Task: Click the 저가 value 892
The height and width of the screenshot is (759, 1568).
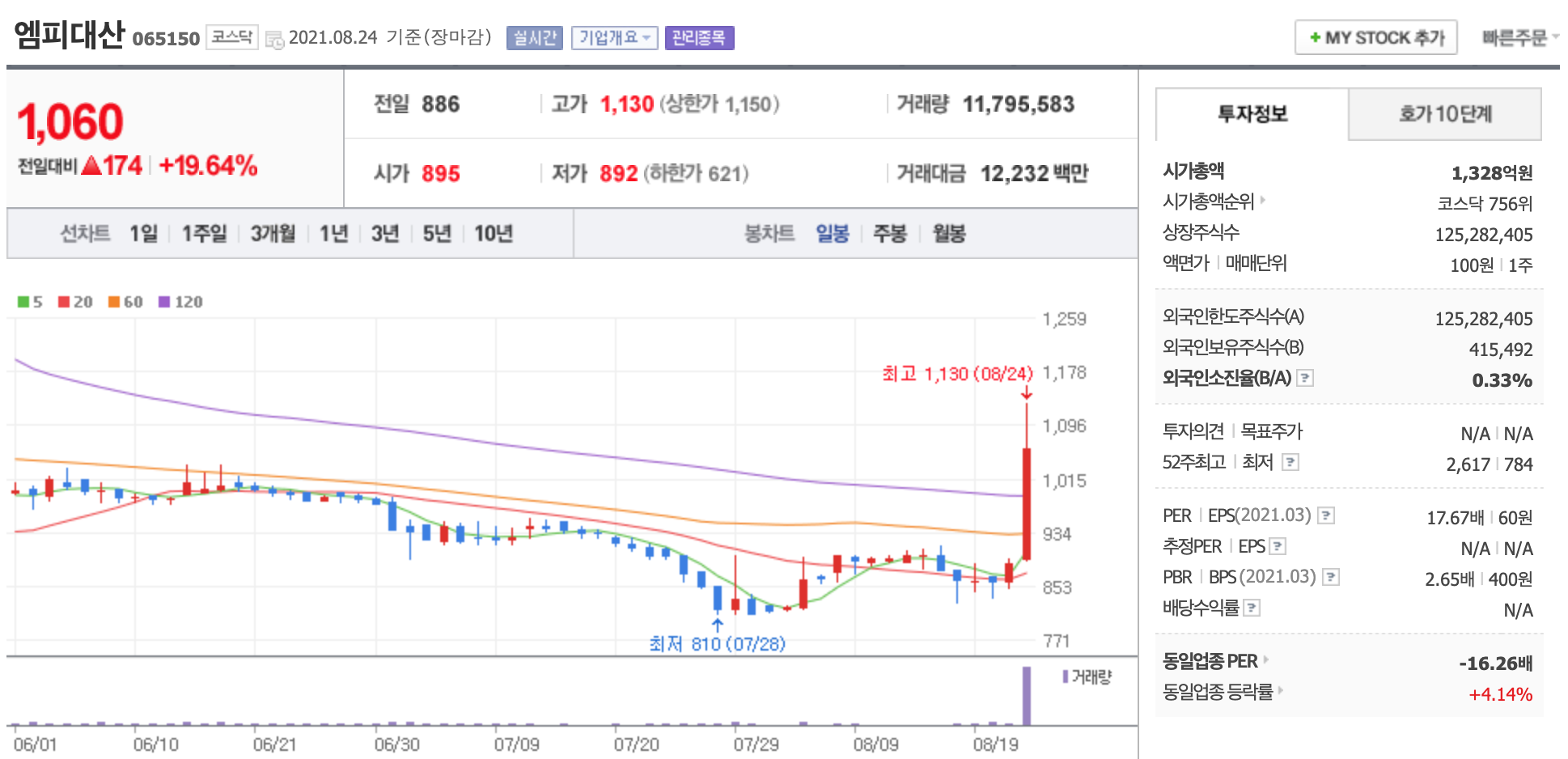Action: [x=619, y=173]
